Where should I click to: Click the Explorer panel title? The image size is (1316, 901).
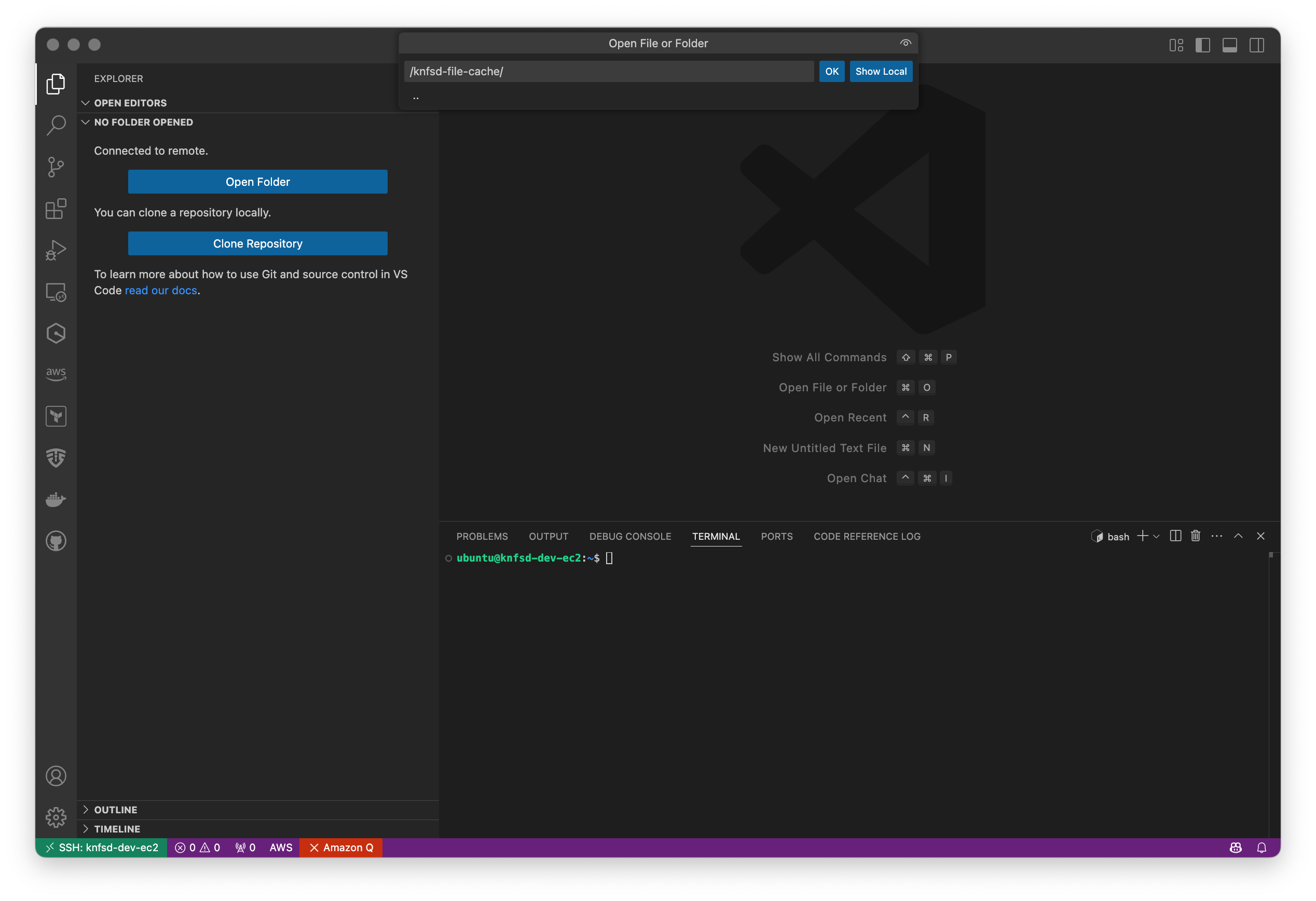click(118, 79)
